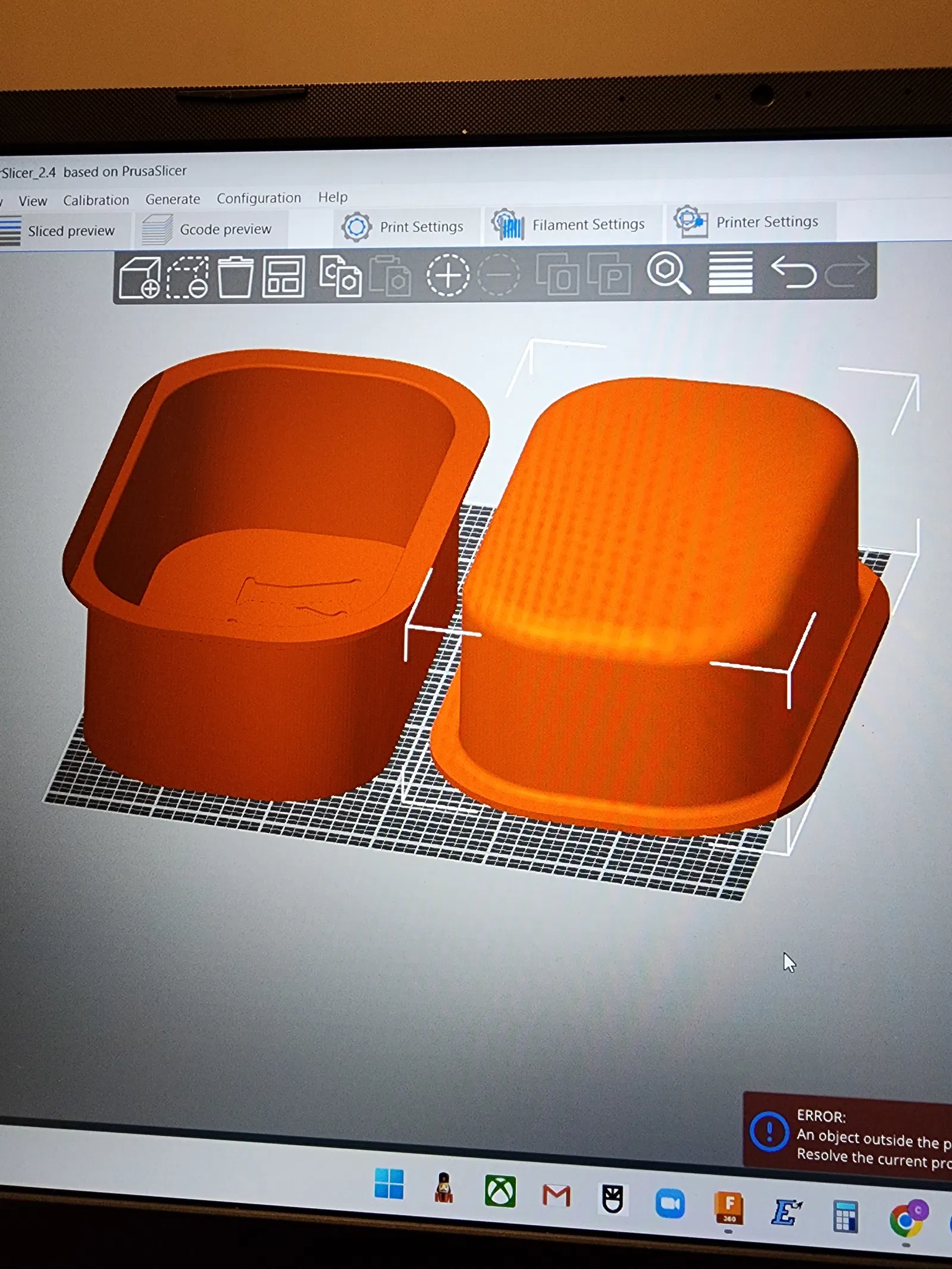Click the Copy icon in toolbar

click(x=340, y=275)
